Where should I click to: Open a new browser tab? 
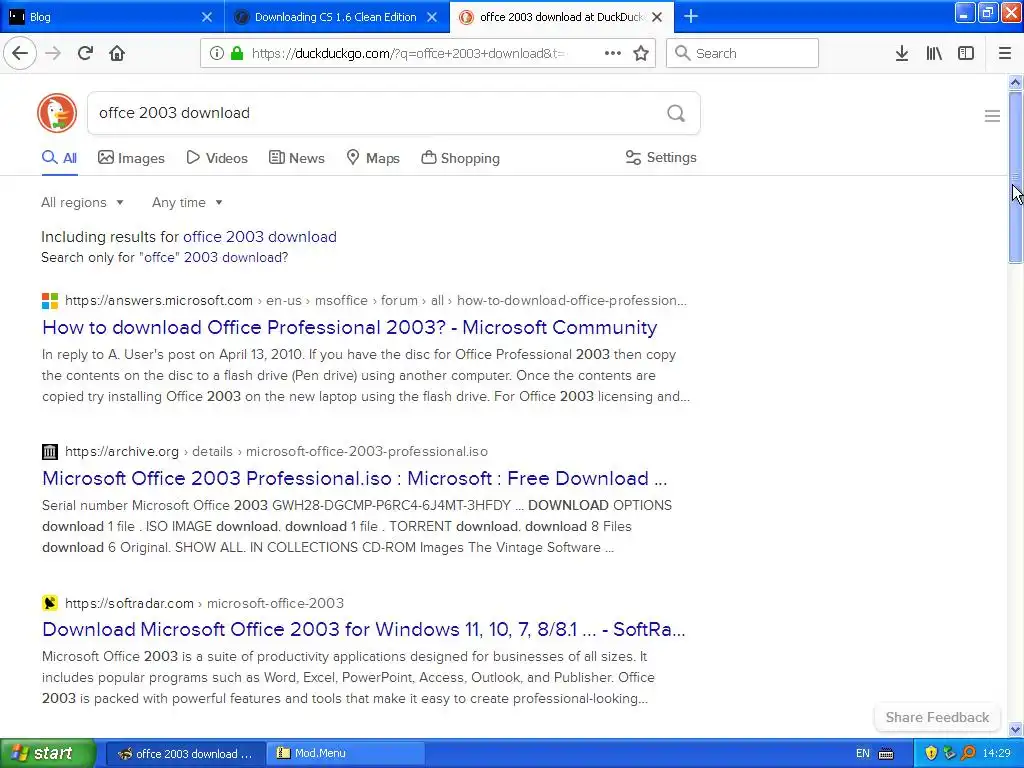pyautogui.click(x=691, y=16)
